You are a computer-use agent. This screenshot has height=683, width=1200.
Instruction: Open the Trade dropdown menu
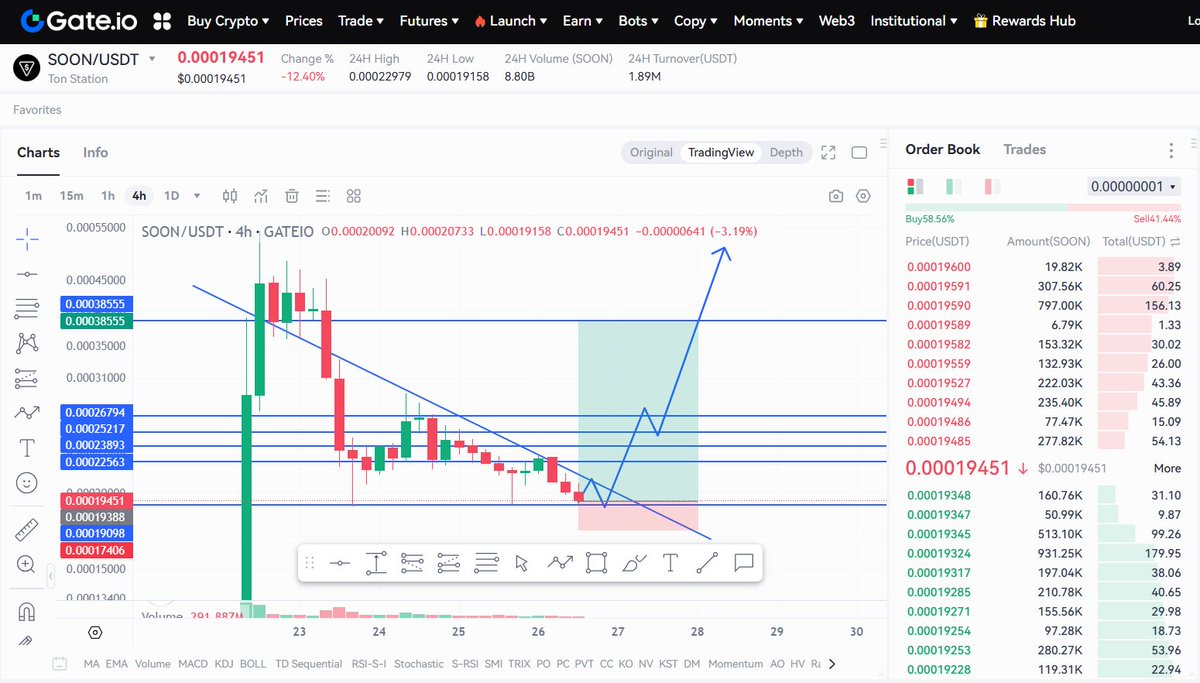point(361,20)
